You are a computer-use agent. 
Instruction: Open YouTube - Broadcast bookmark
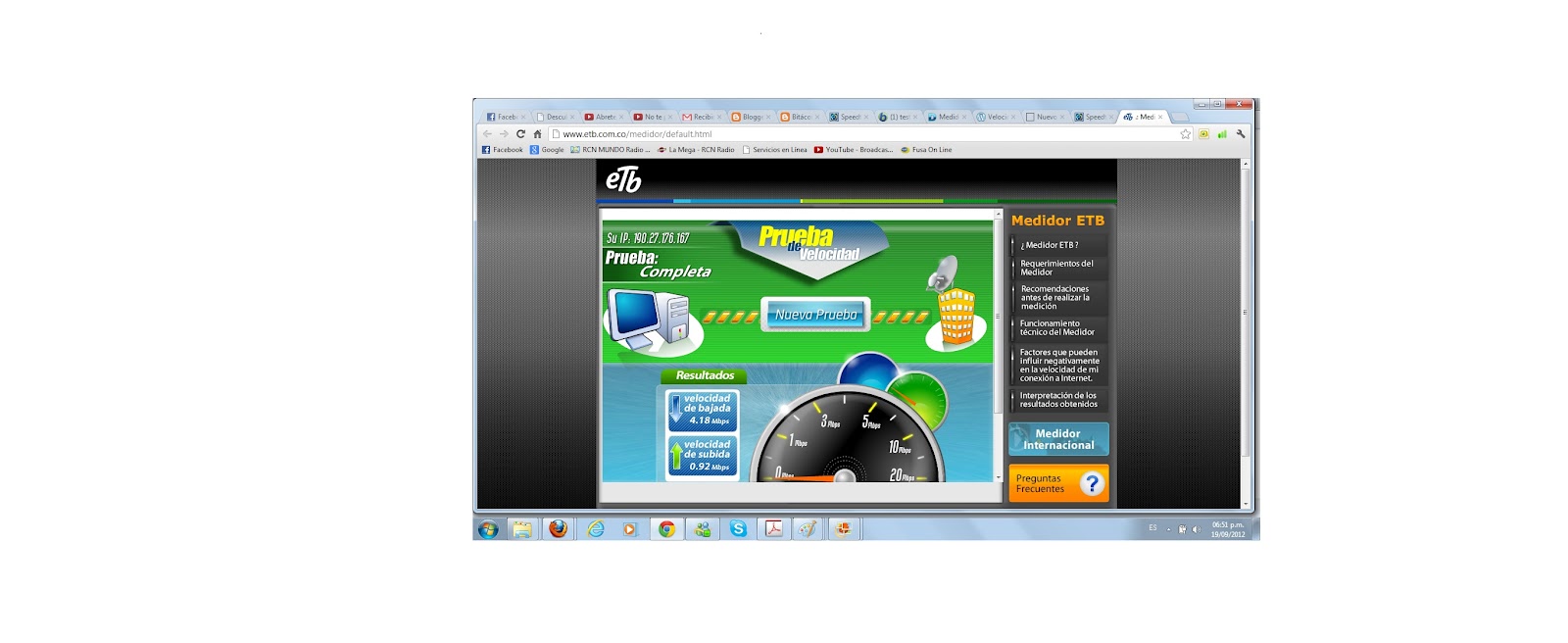click(854, 150)
